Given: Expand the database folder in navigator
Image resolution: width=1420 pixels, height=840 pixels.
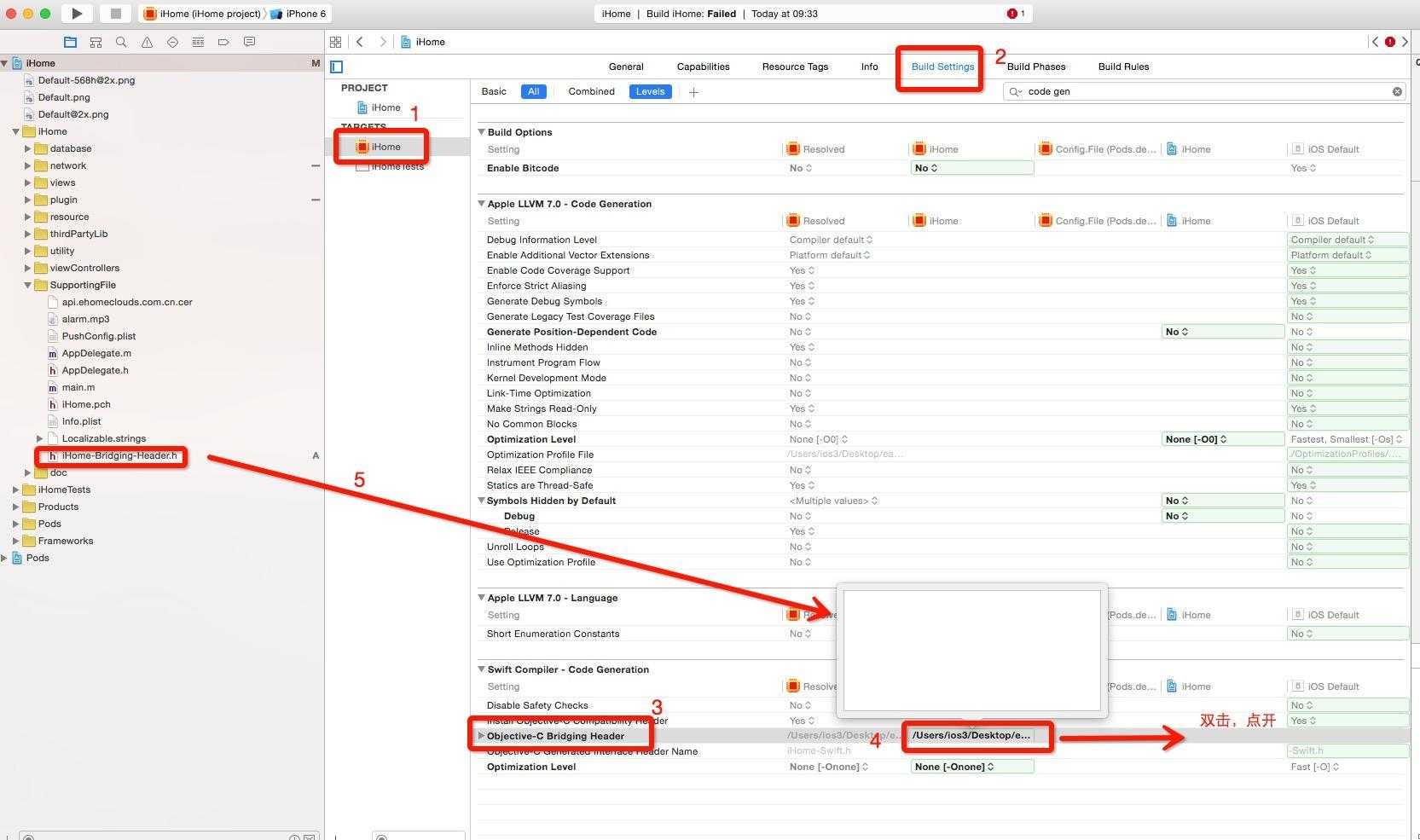Looking at the screenshot, I should (27, 148).
